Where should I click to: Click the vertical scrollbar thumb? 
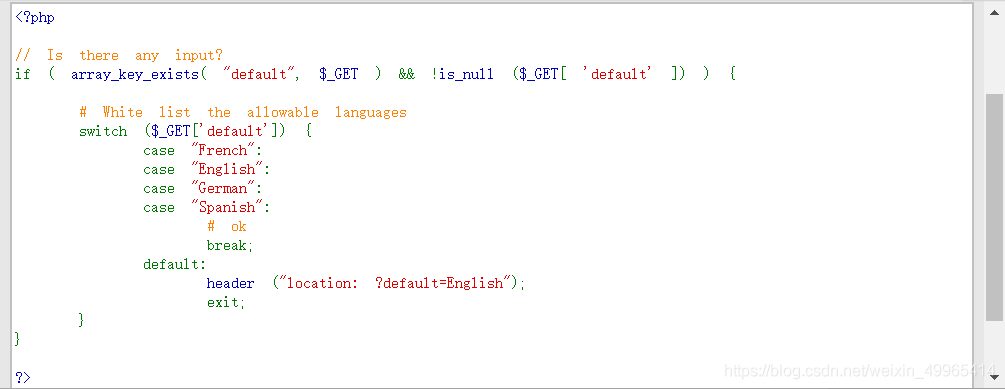[x=994, y=208]
